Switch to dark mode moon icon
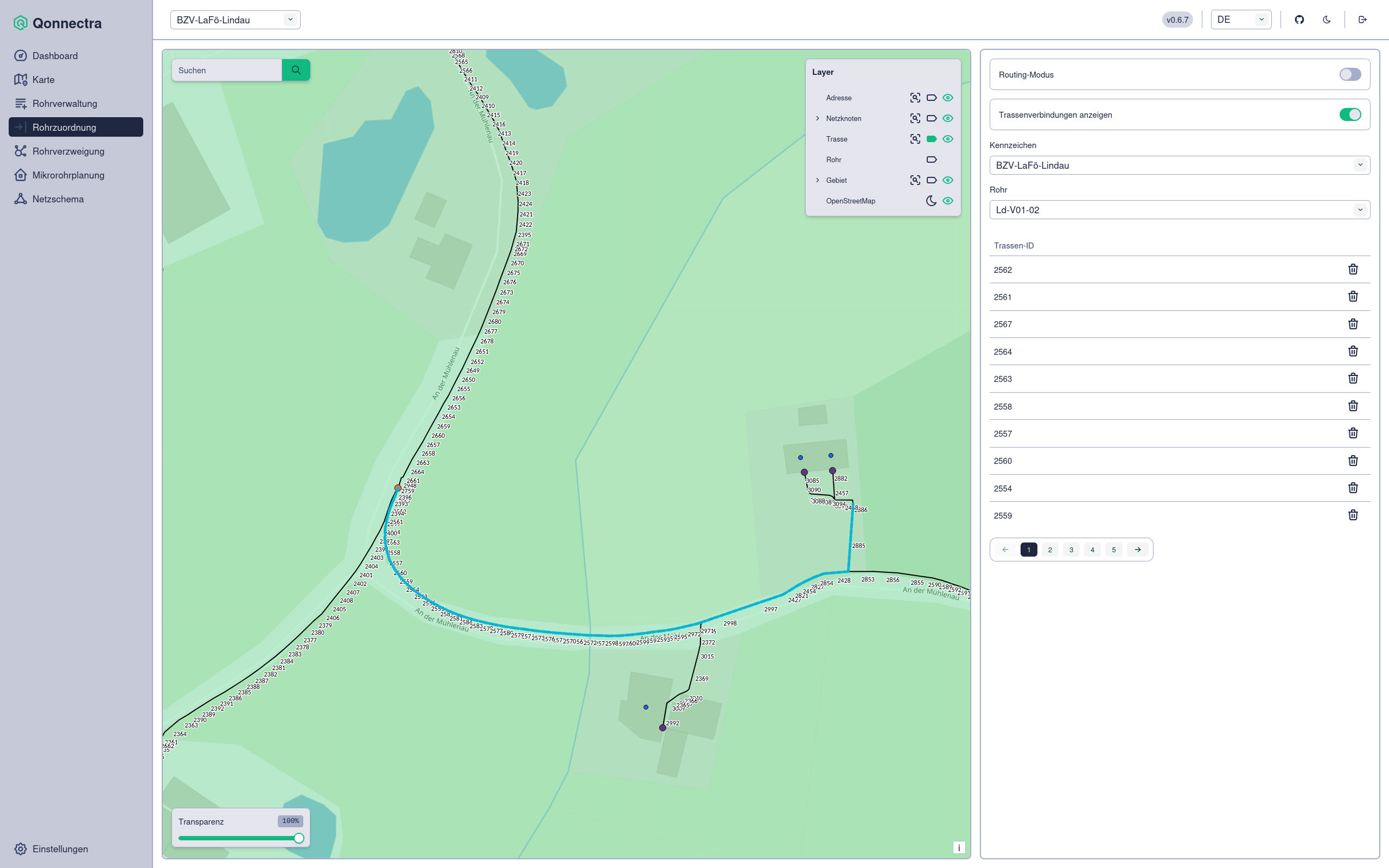This screenshot has width=1389, height=868. click(1326, 20)
